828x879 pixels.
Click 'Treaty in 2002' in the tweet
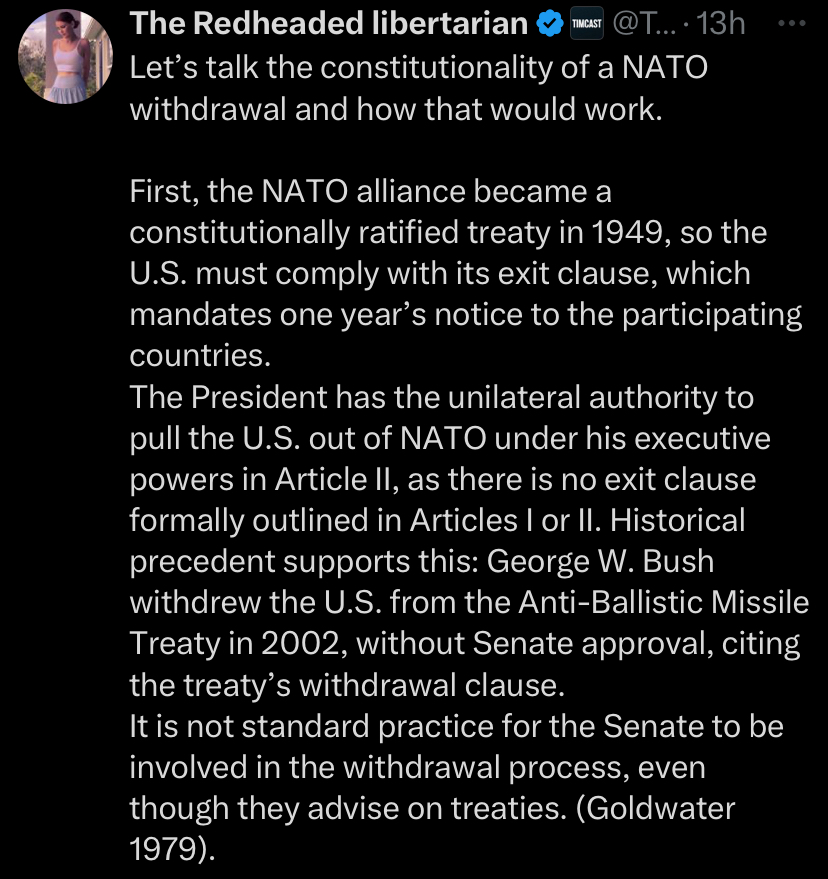coord(235,644)
